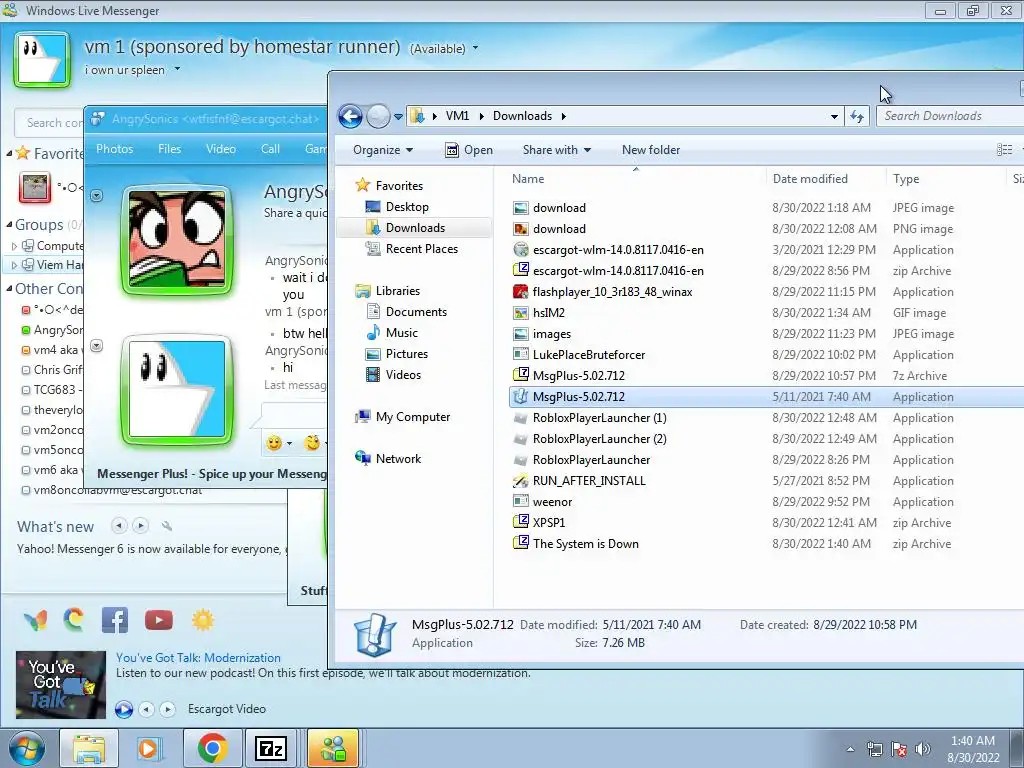The width and height of the screenshot is (1024, 768).
Task: Collapse the Groups section in Messenger
Action: point(9,225)
